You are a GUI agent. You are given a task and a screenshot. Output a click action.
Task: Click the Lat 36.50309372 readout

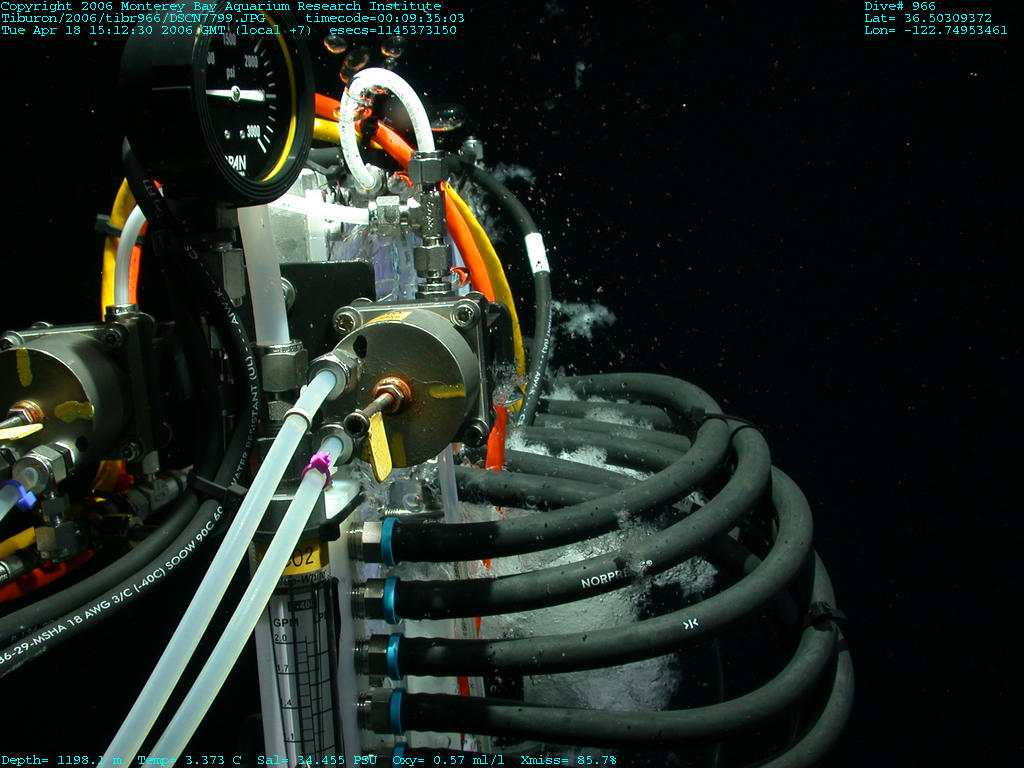[x=928, y=18]
